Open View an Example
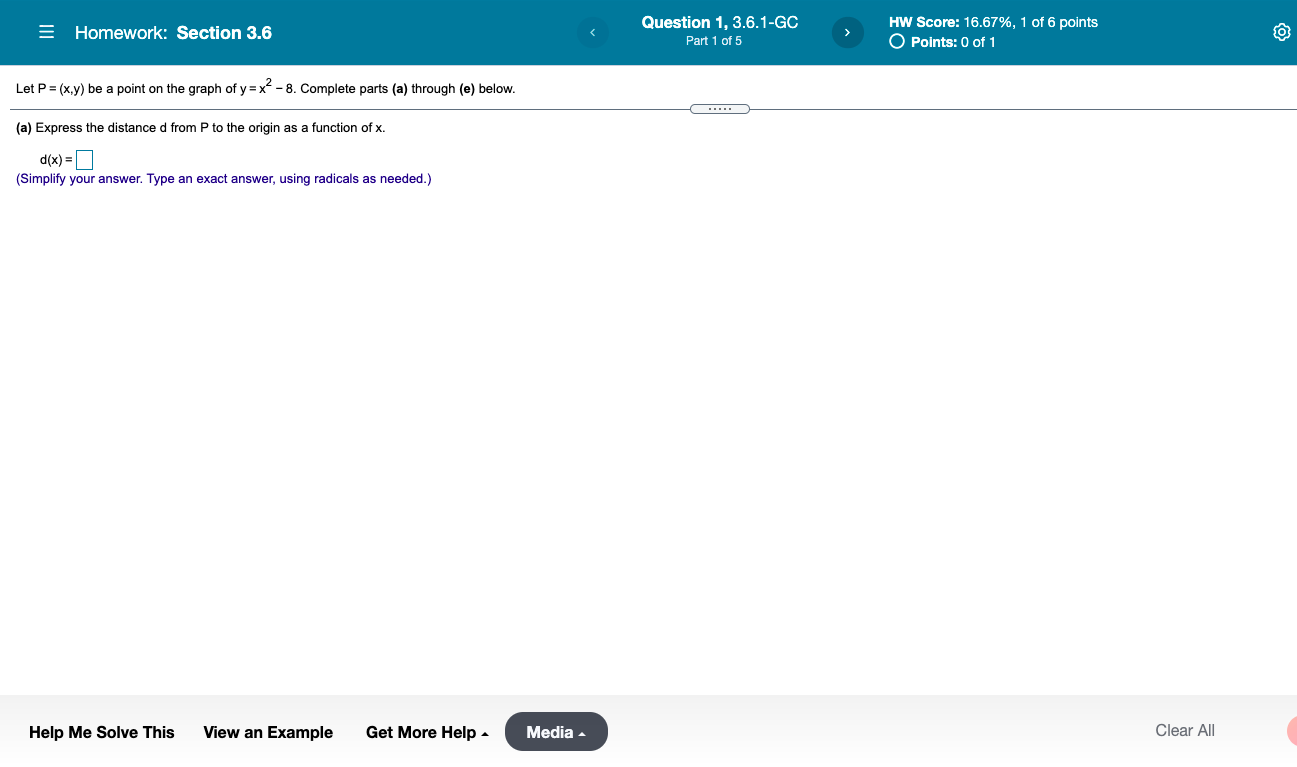This screenshot has height=767, width=1297. tap(268, 732)
